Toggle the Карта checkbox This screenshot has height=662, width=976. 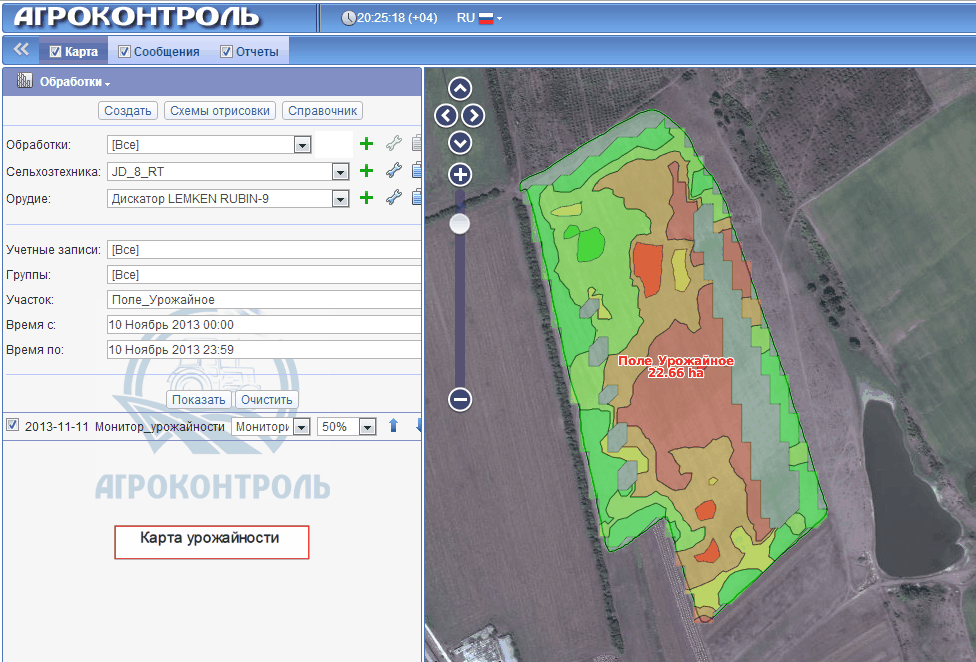(56, 52)
